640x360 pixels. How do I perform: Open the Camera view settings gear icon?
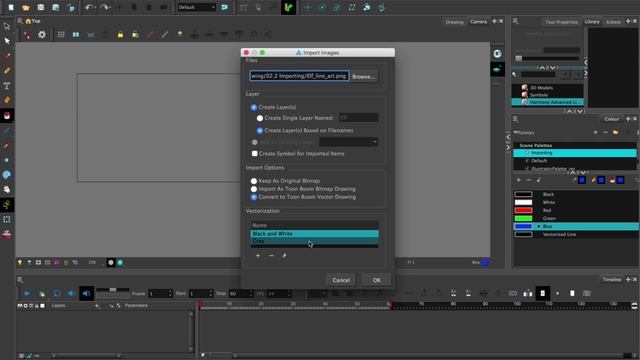(x=42, y=35)
